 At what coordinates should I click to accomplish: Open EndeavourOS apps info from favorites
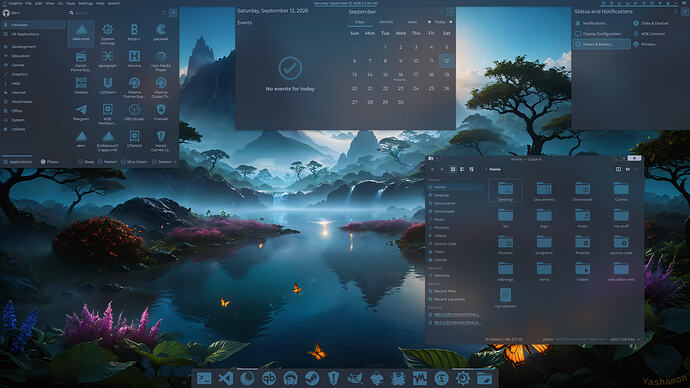click(x=107, y=140)
